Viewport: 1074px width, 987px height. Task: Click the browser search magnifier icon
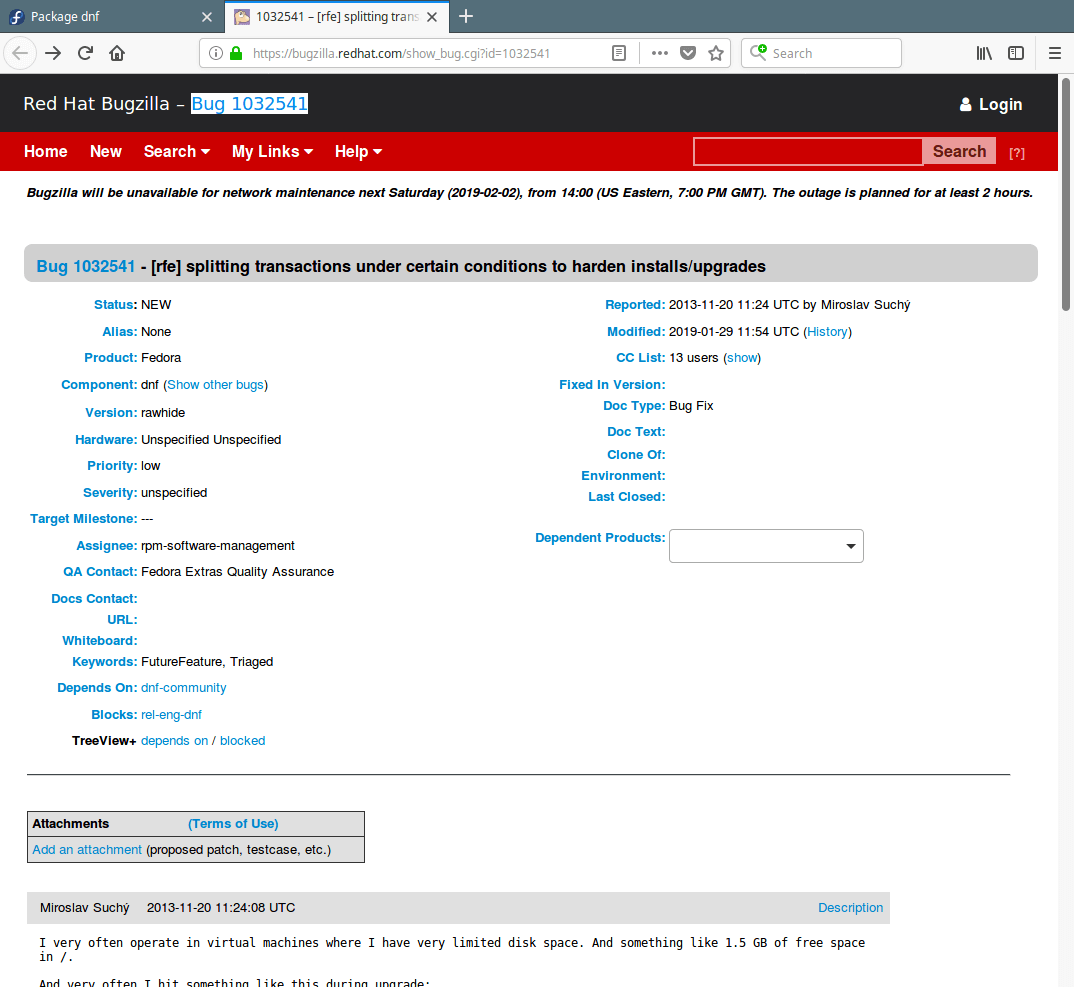pyautogui.click(x=758, y=53)
